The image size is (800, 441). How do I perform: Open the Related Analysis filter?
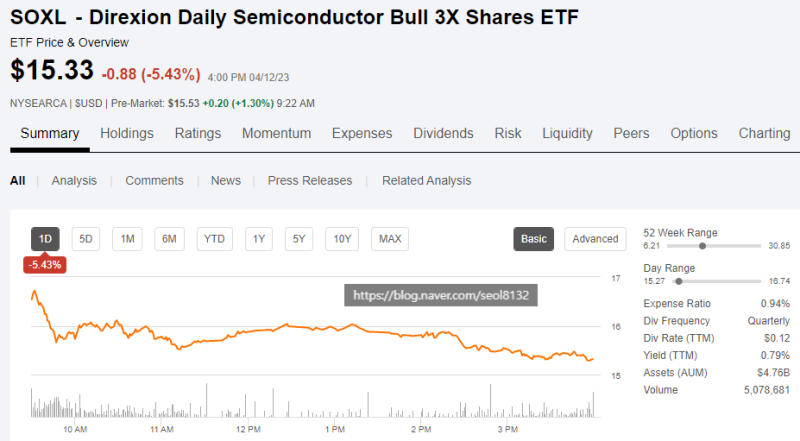click(426, 181)
